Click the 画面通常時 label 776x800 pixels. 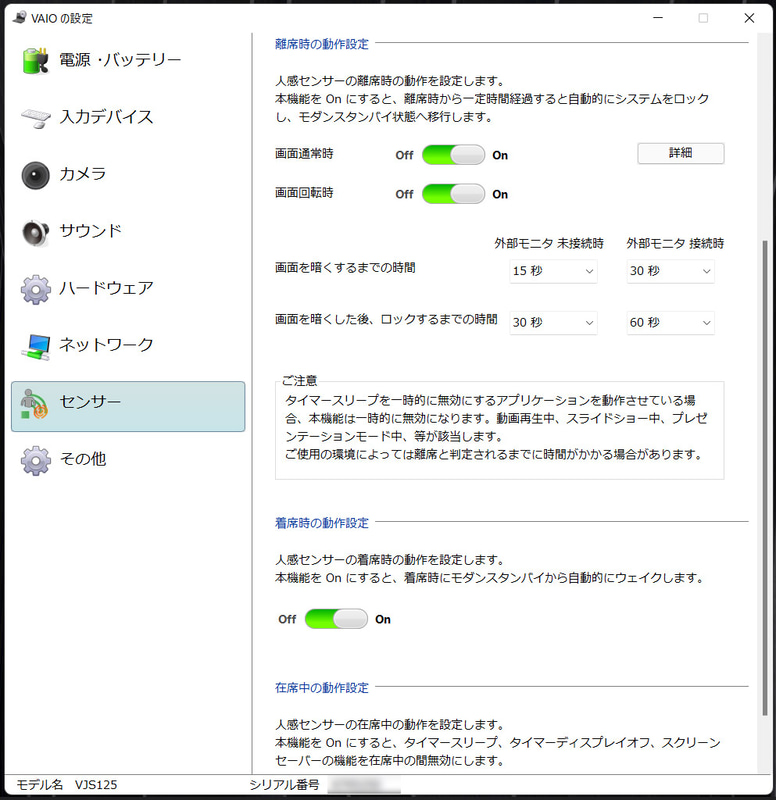(304, 154)
